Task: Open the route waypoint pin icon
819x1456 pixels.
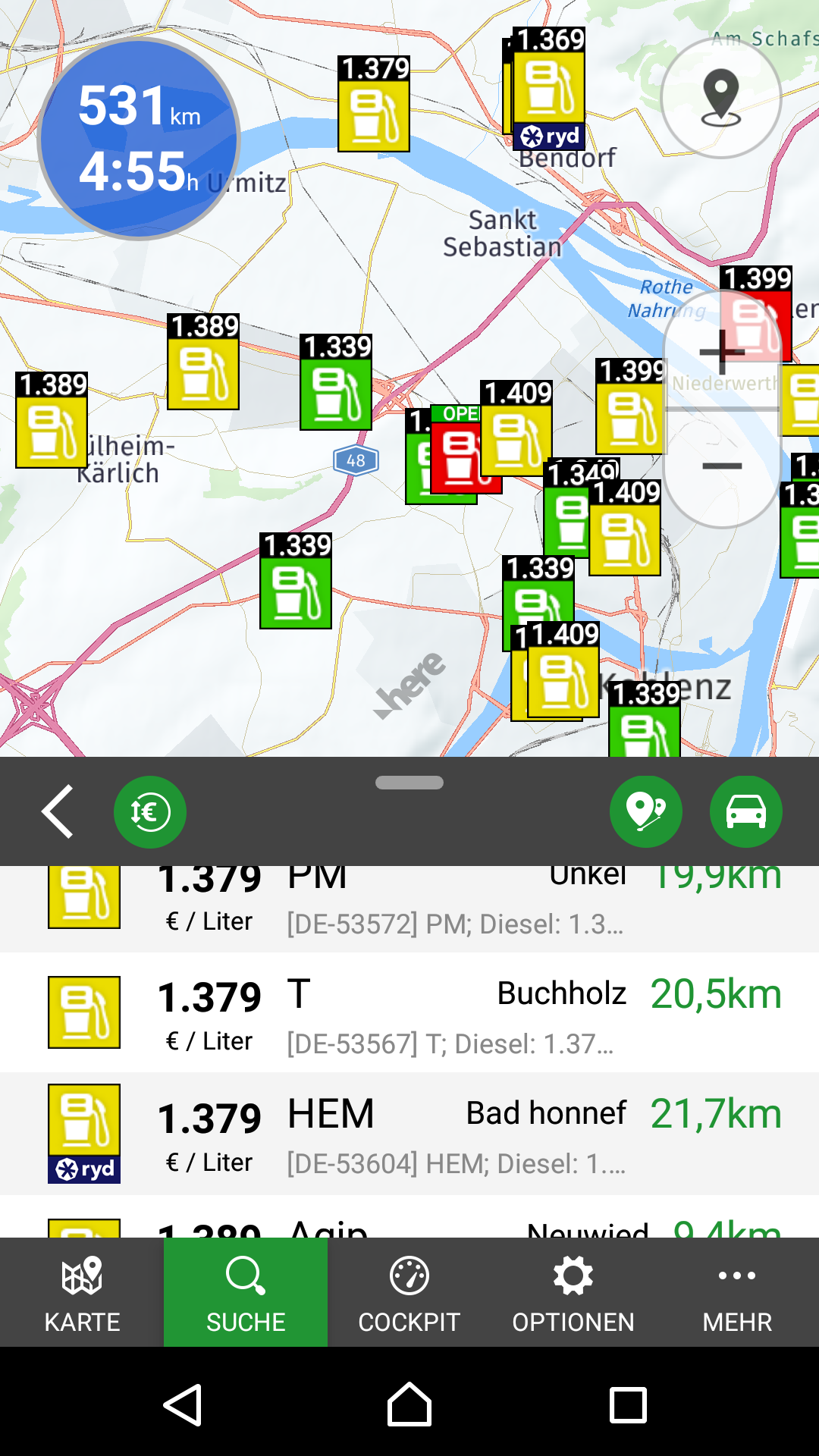Action: [645, 812]
